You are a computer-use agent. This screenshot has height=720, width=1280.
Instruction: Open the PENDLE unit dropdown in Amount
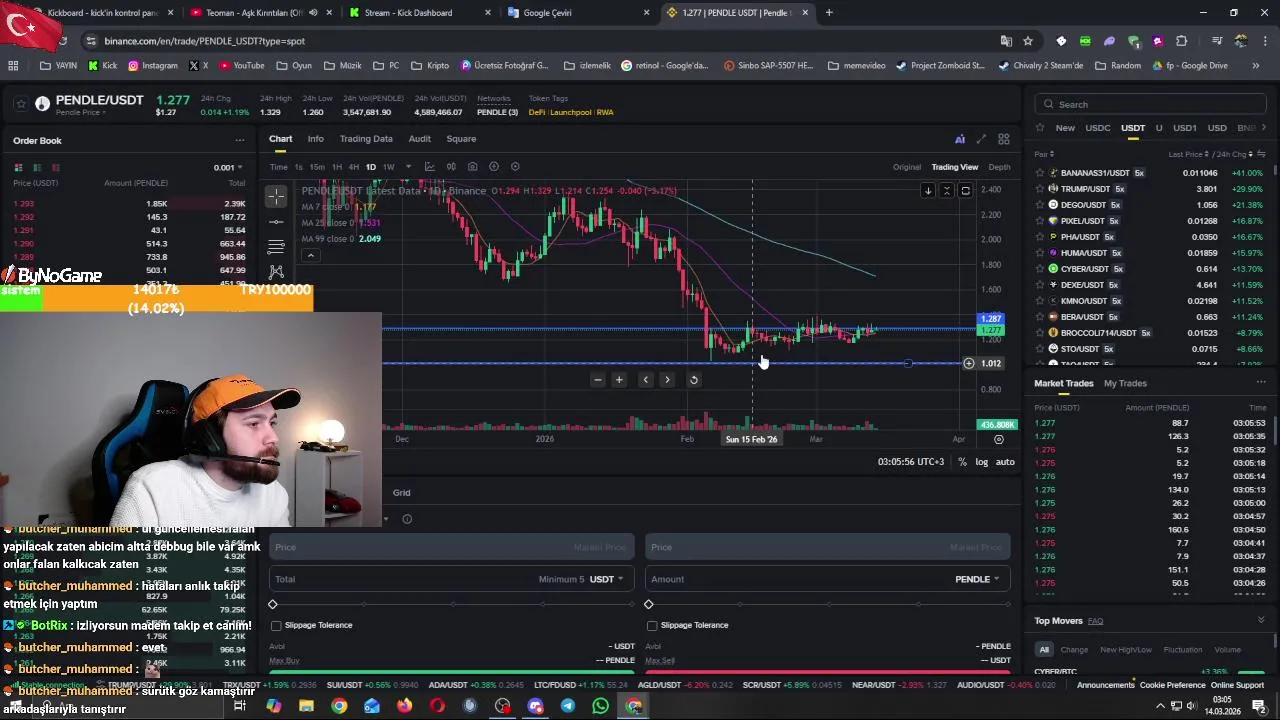[x=977, y=579]
